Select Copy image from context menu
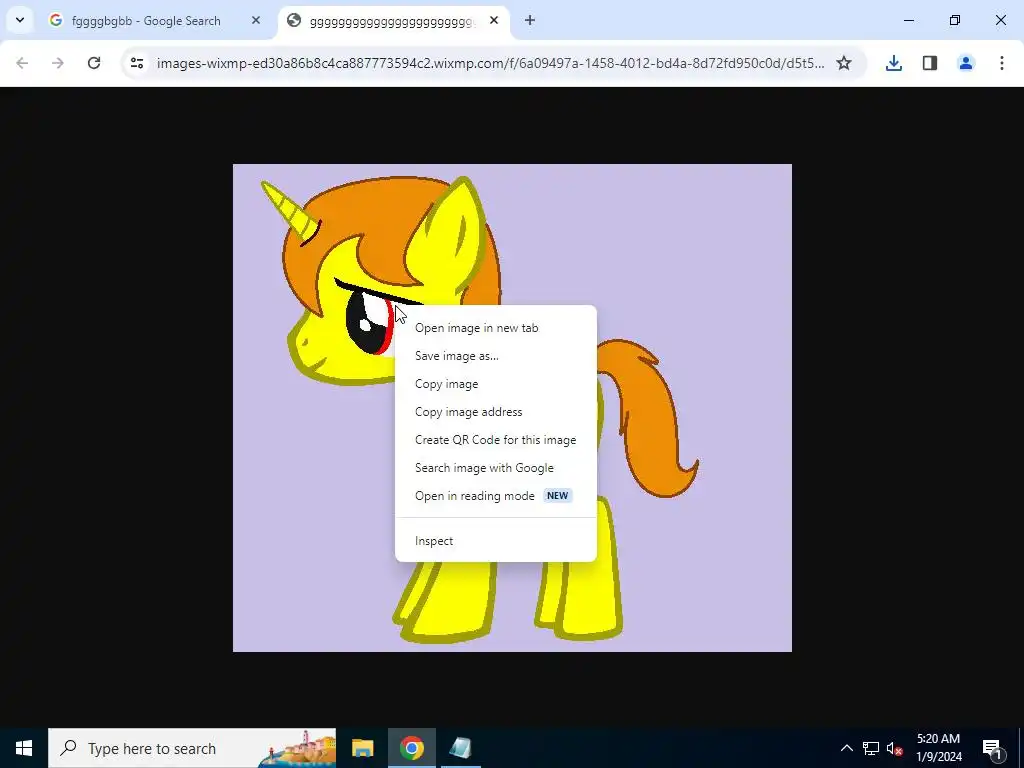This screenshot has height=768, width=1024. 496,384
